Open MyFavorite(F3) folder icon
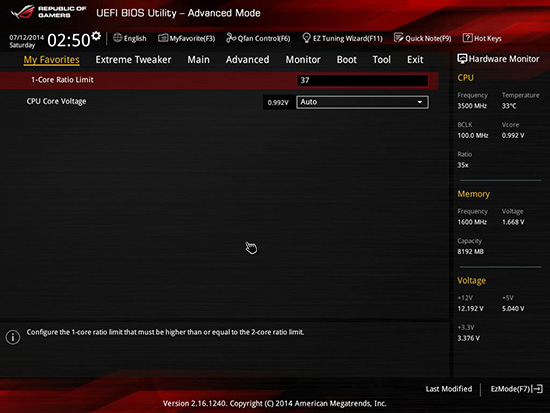 click(163, 38)
